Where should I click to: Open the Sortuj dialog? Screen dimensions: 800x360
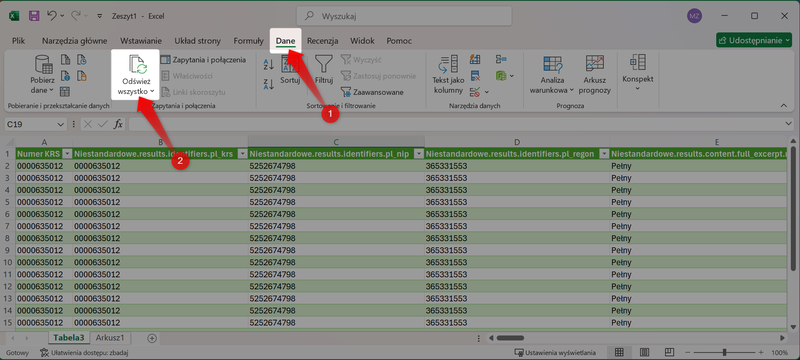click(x=290, y=69)
